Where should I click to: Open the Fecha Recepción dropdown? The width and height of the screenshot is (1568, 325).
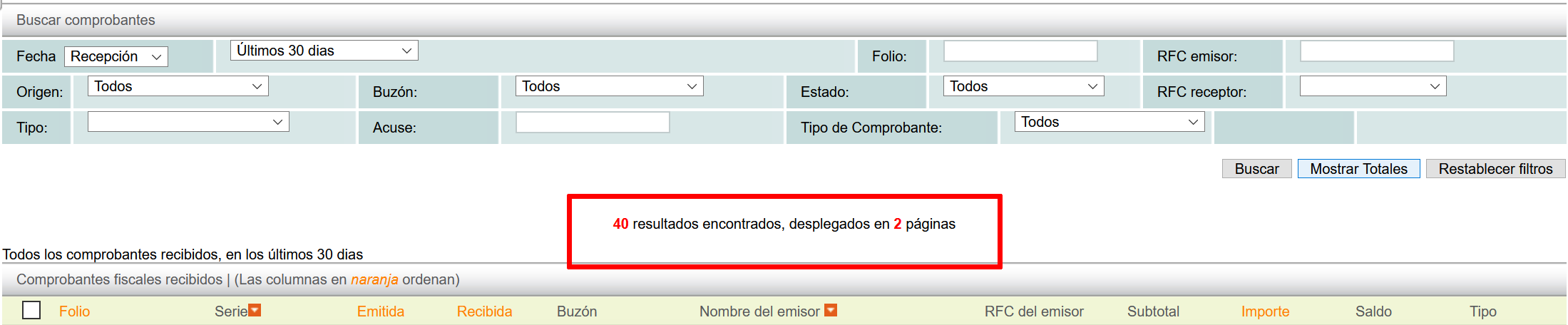point(116,57)
